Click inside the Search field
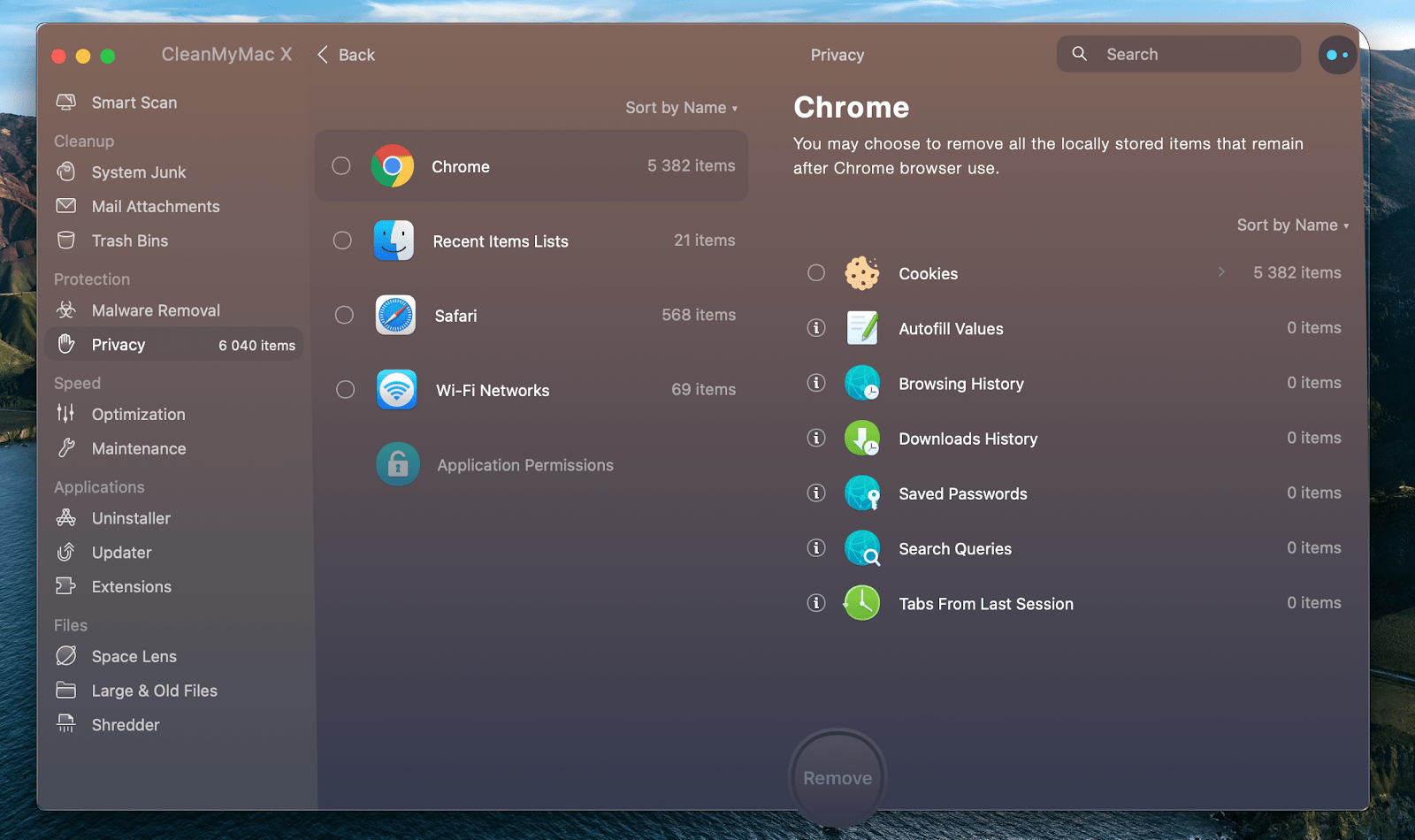The width and height of the screenshot is (1415, 840). tap(1178, 54)
